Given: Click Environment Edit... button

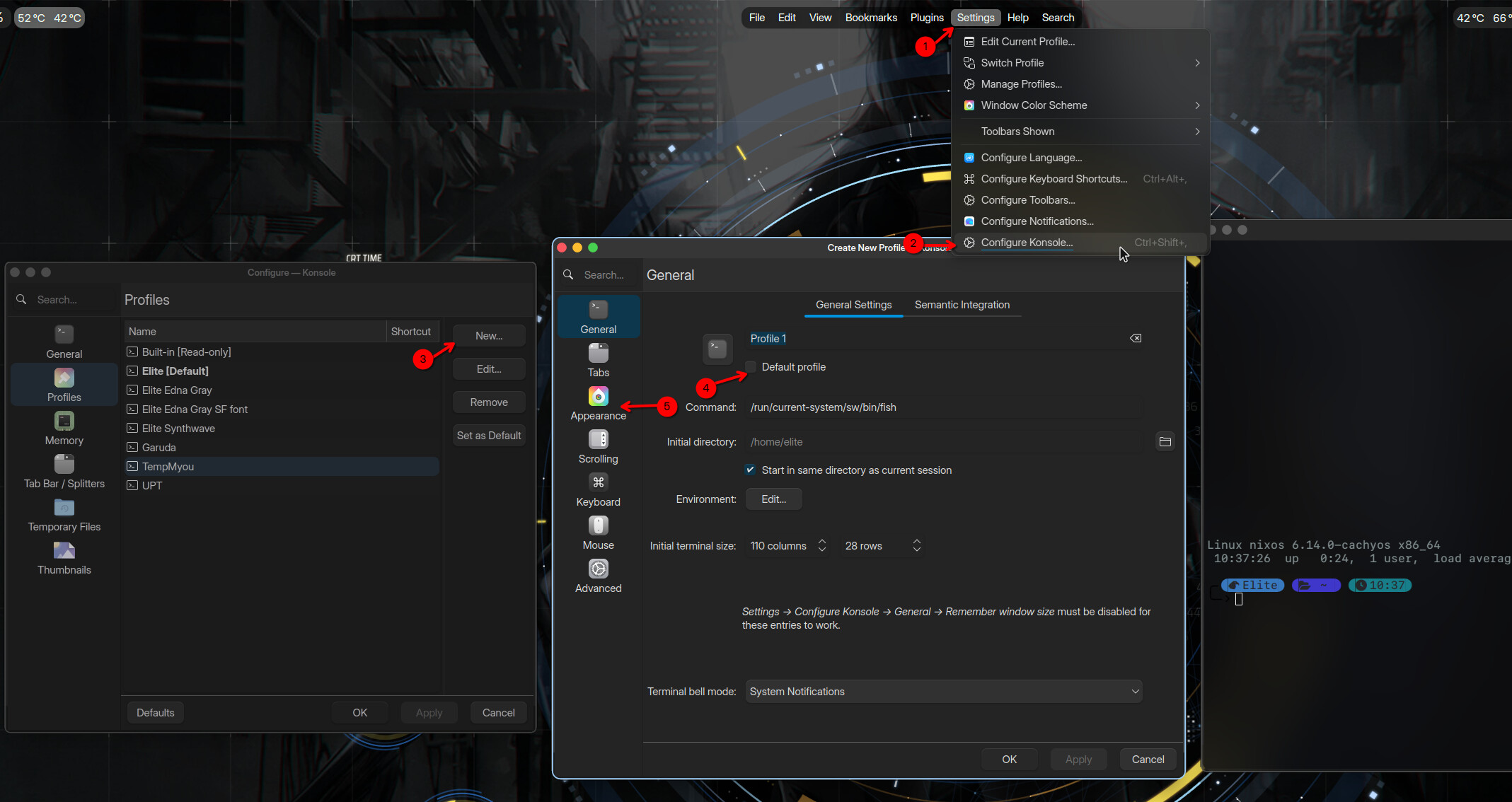Looking at the screenshot, I should click(774, 499).
